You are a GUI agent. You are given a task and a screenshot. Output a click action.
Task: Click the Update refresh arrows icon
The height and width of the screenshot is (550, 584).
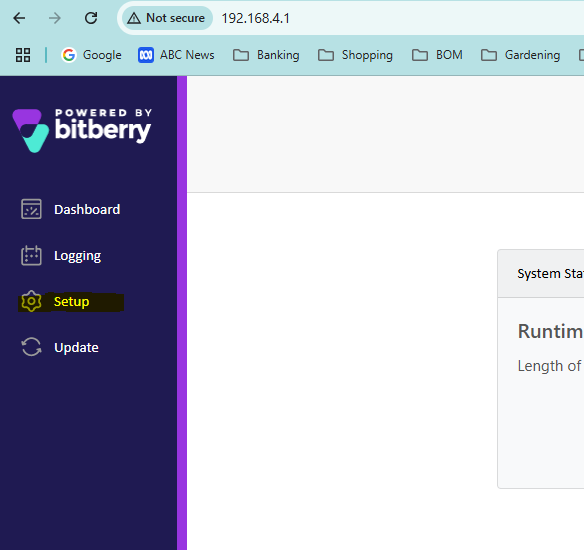coord(31,347)
